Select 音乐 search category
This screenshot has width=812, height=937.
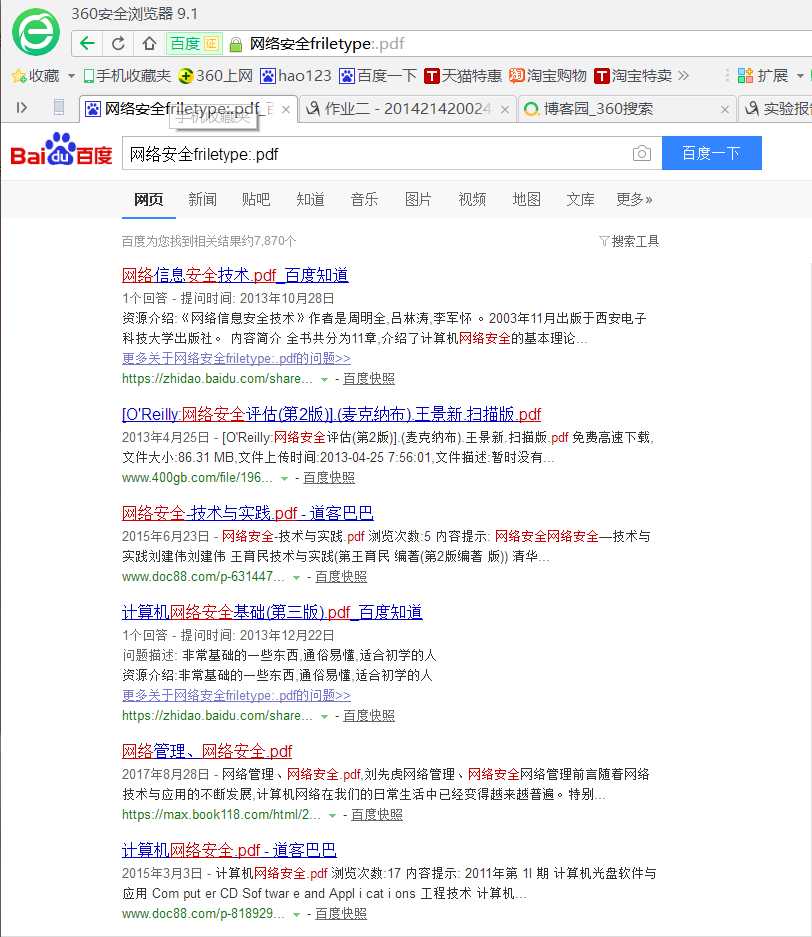pyautogui.click(x=364, y=200)
